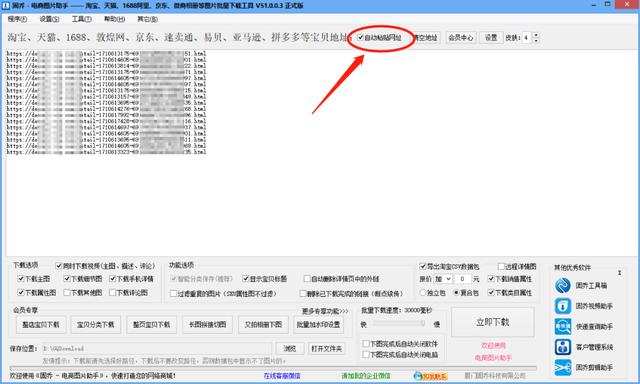Expand 更多专享功能>>> link

(x=325, y=311)
